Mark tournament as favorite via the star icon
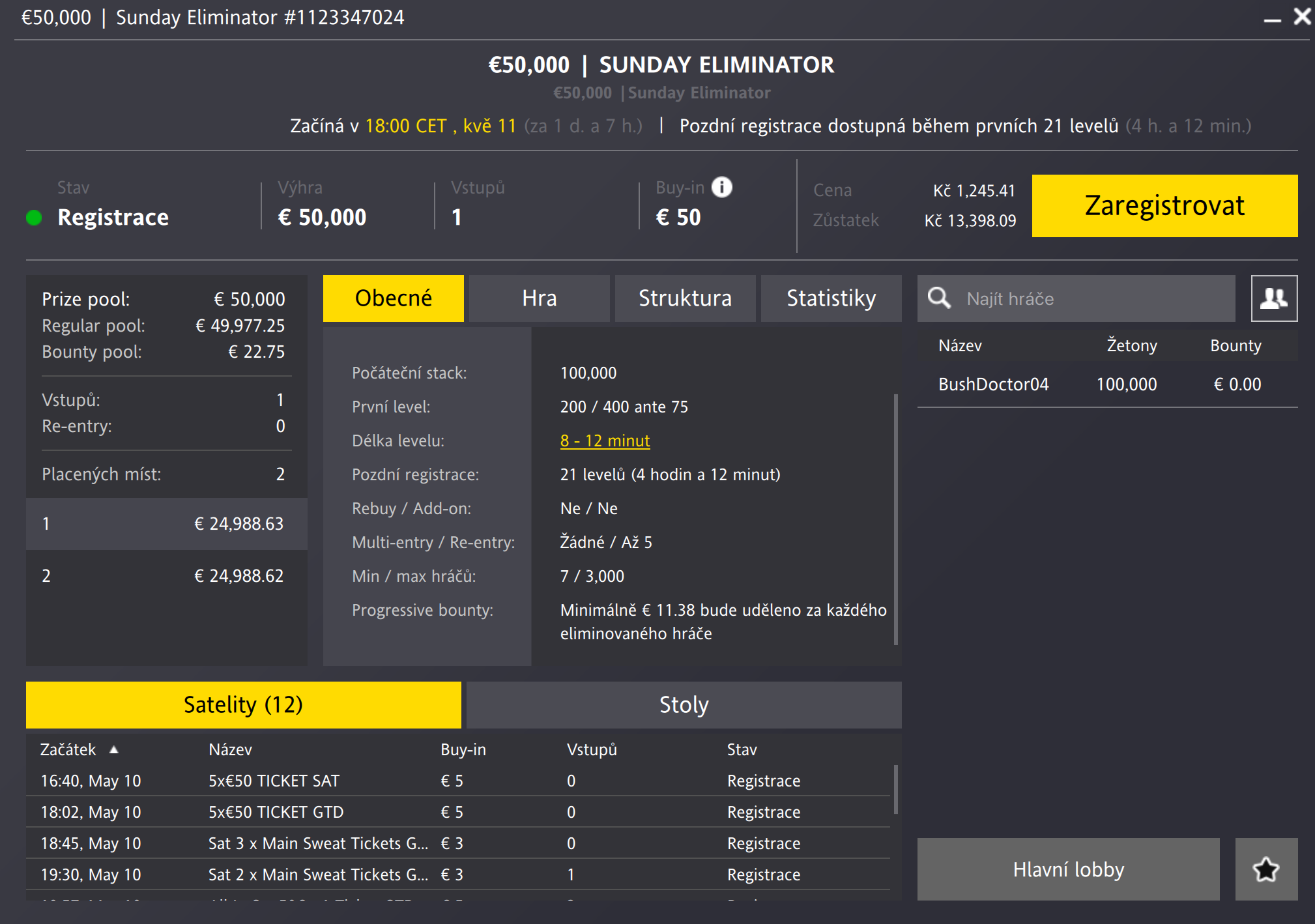Viewport: 1315px width, 924px height. [1265, 869]
